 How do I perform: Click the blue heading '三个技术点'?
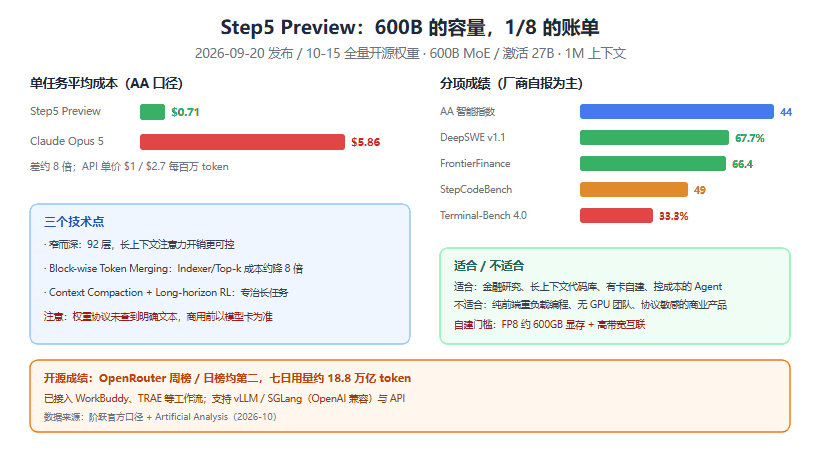(74, 222)
